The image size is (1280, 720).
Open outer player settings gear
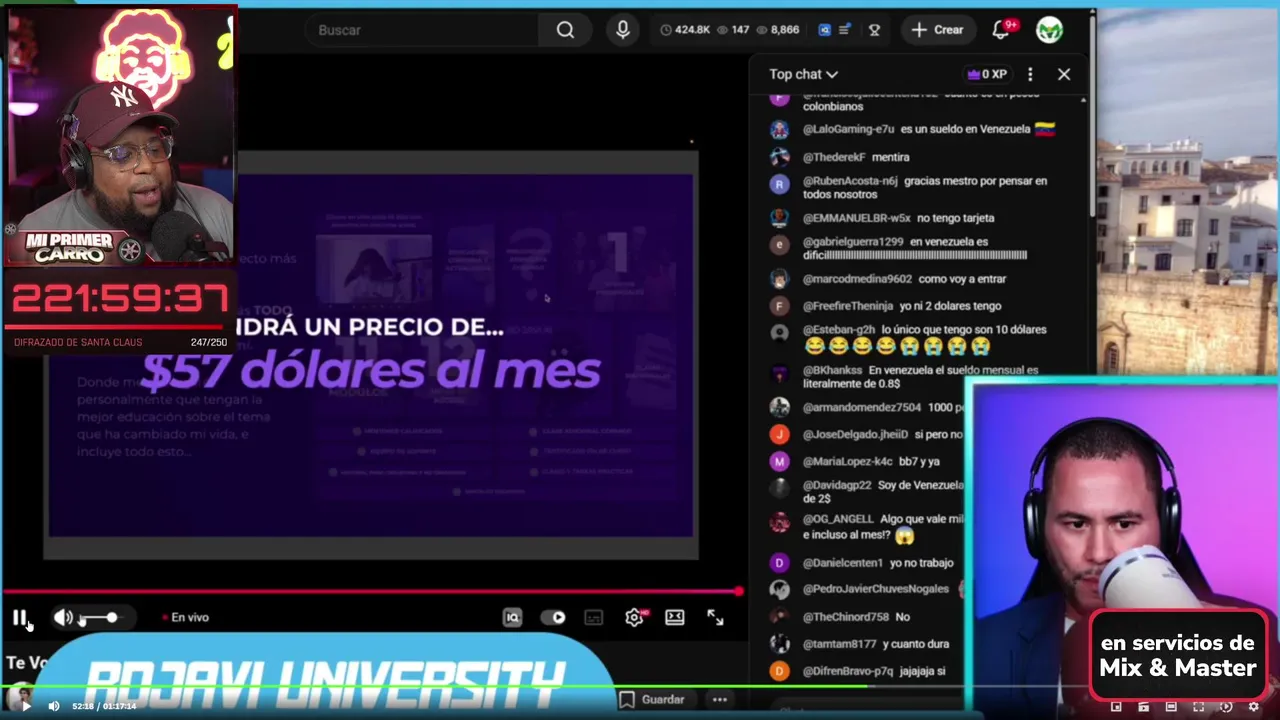pos(1253,707)
